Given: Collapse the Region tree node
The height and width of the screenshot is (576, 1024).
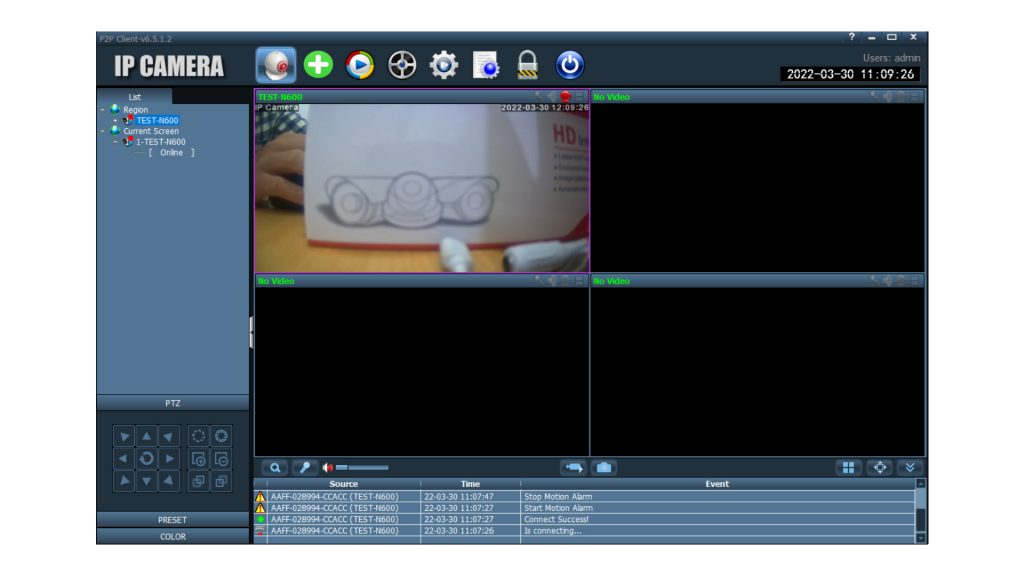Looking at the screenshot, I should click(x=103, y=110).
